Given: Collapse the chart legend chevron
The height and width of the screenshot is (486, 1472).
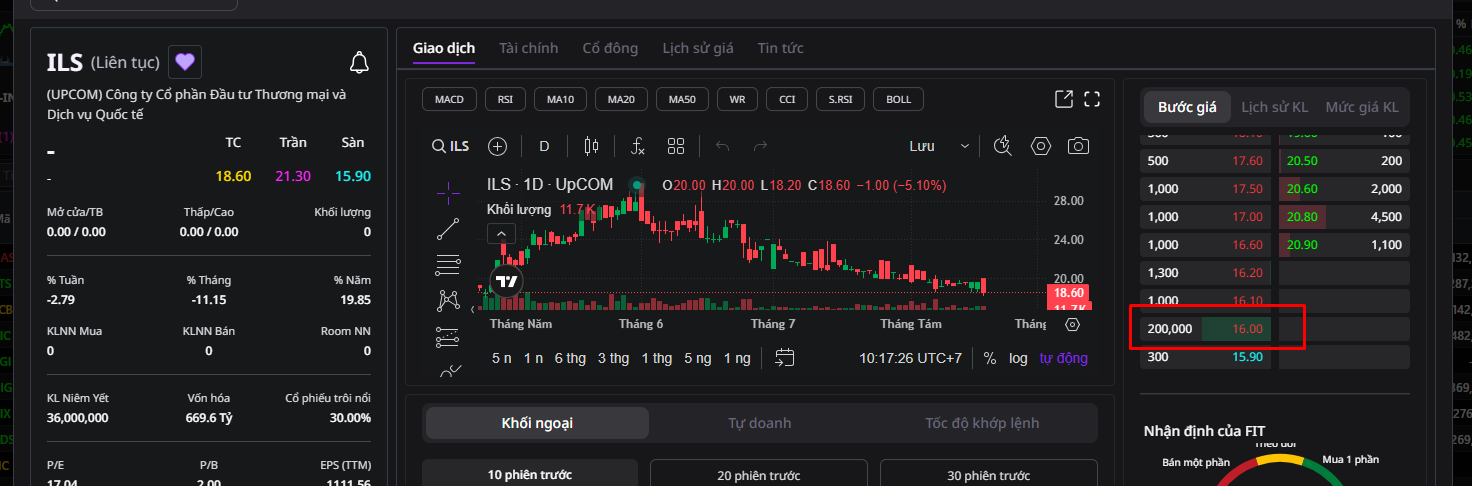Looking at the screenshot, I should [x=502, y=234].
